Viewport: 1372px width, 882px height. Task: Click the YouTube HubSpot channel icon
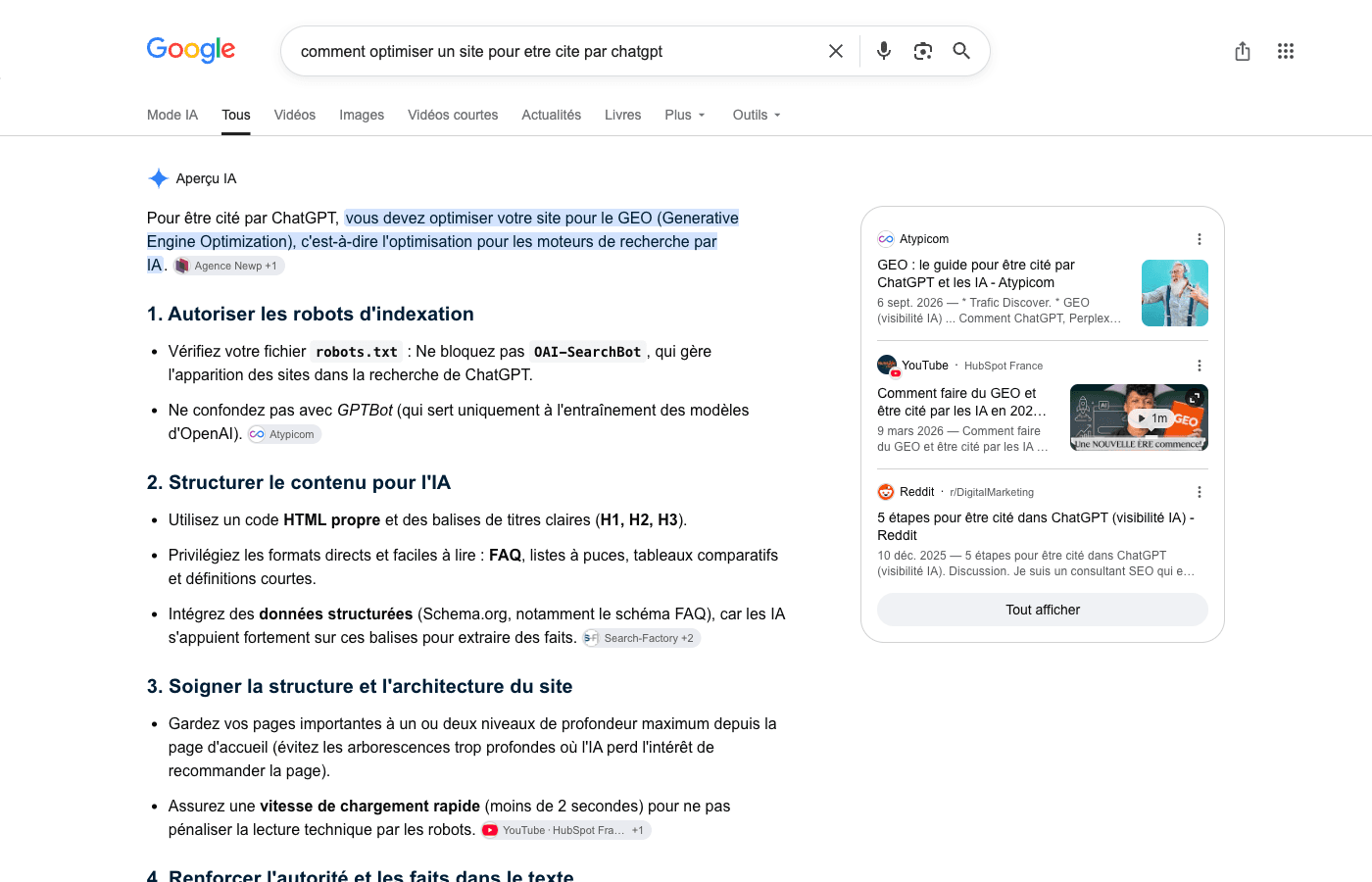coord(888,366)
